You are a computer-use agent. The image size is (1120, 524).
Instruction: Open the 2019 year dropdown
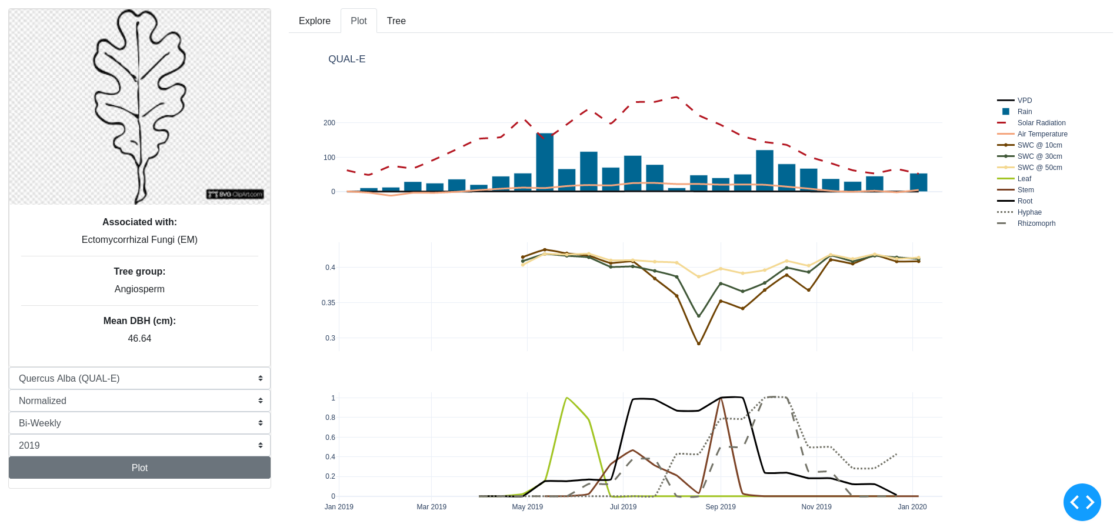[x=139, y=445]
